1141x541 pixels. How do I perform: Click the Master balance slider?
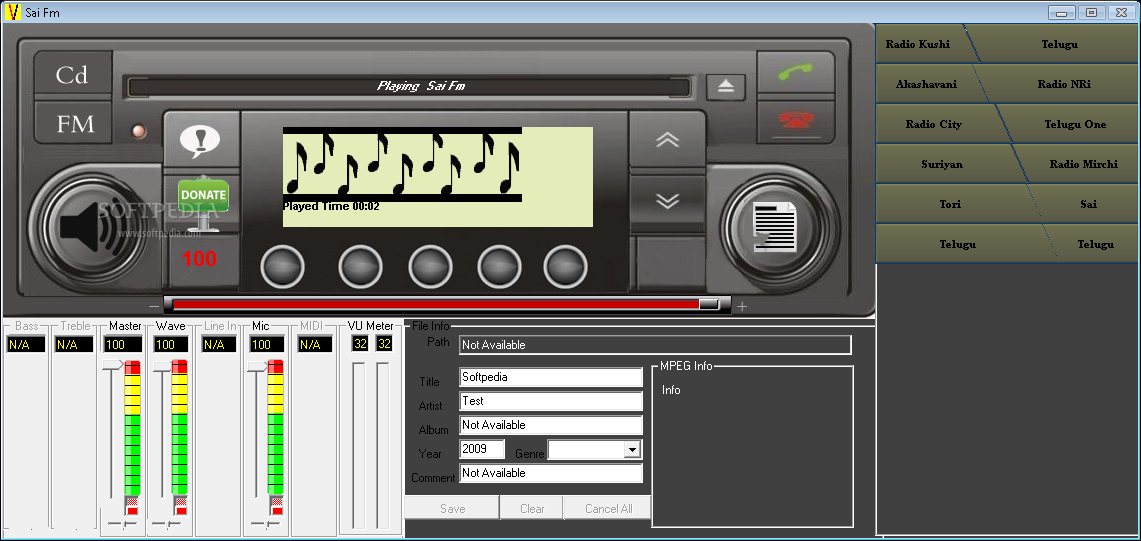(x=122, y=524)
